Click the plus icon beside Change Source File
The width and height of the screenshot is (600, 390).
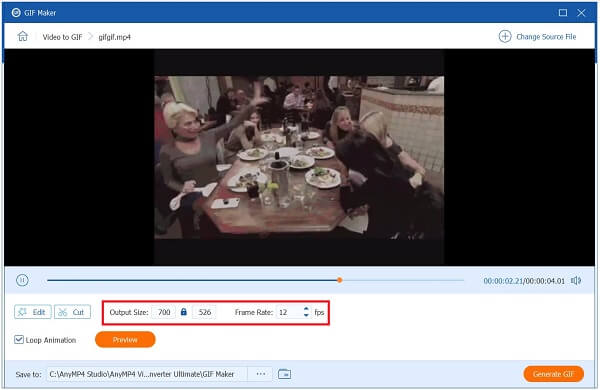(x=505, y=37)
